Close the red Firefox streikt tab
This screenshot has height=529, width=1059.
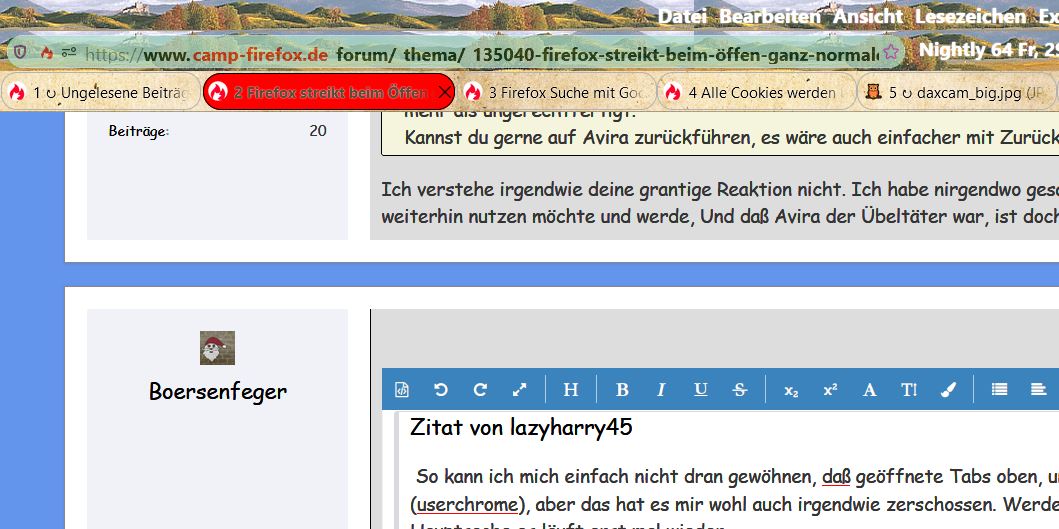(443, 93)
